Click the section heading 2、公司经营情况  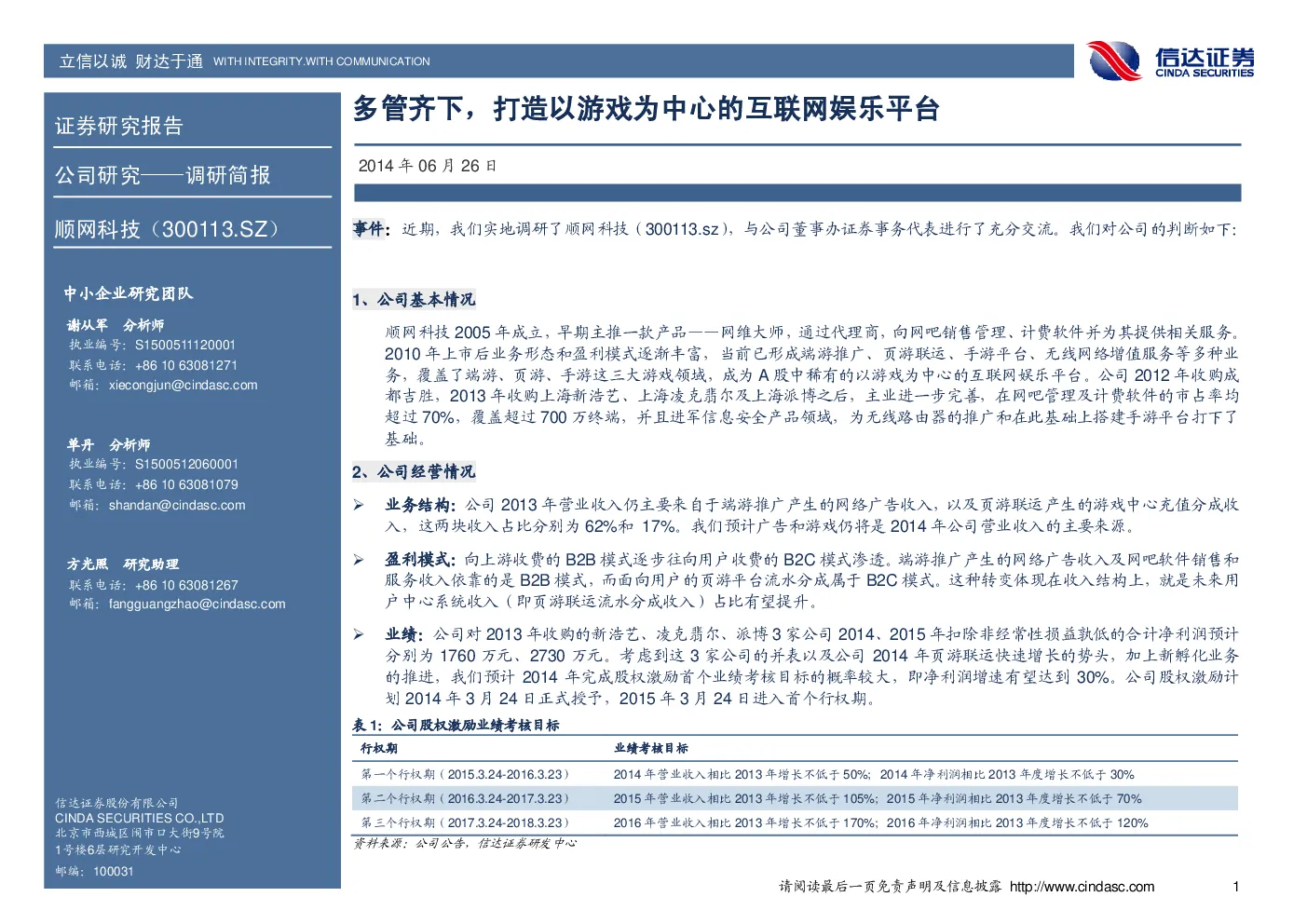[x=414, y=472]
